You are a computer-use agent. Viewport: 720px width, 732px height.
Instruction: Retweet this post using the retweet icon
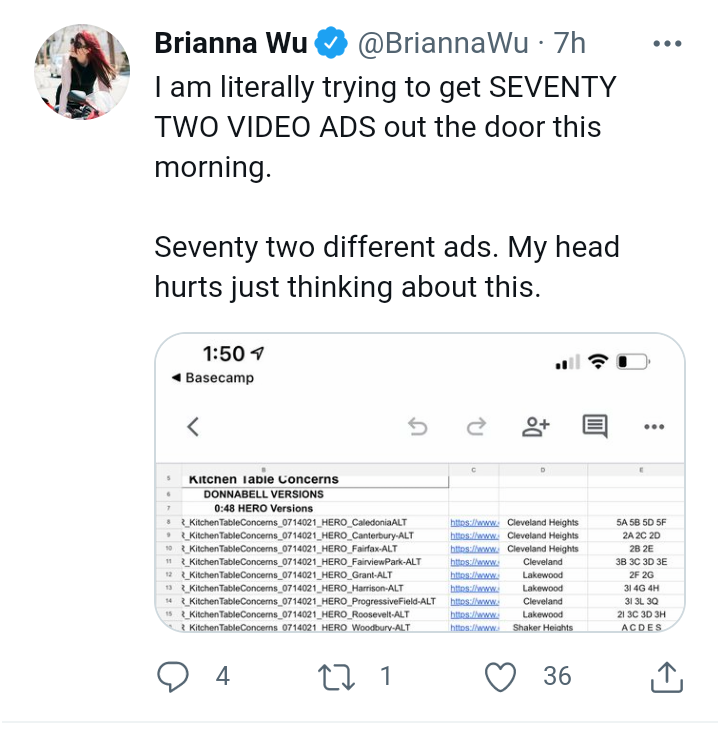[336, 677]
